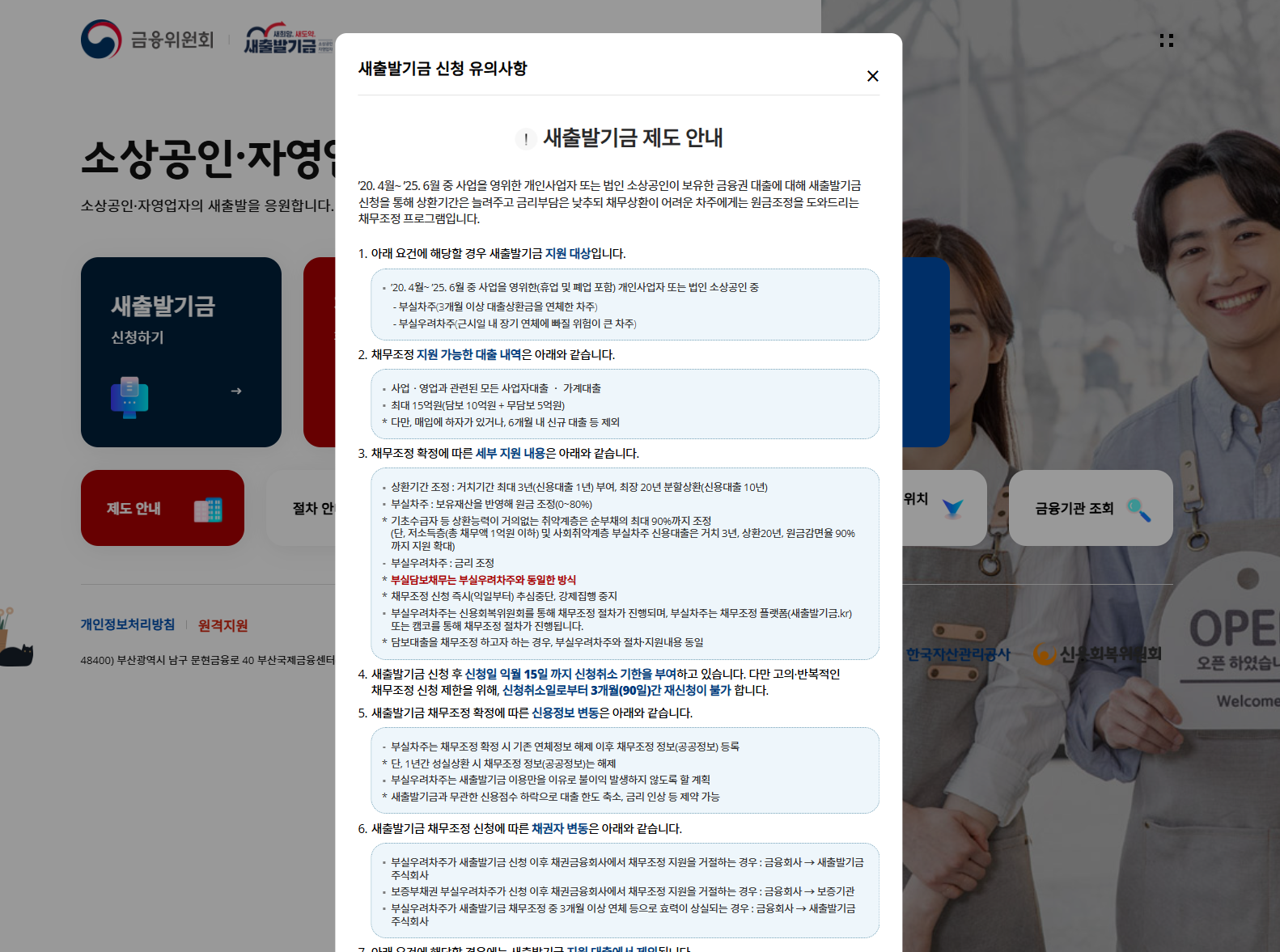
Task: Close the 새출발기금 신청 유의사항 dialog
Action: [x=872, y=76]
